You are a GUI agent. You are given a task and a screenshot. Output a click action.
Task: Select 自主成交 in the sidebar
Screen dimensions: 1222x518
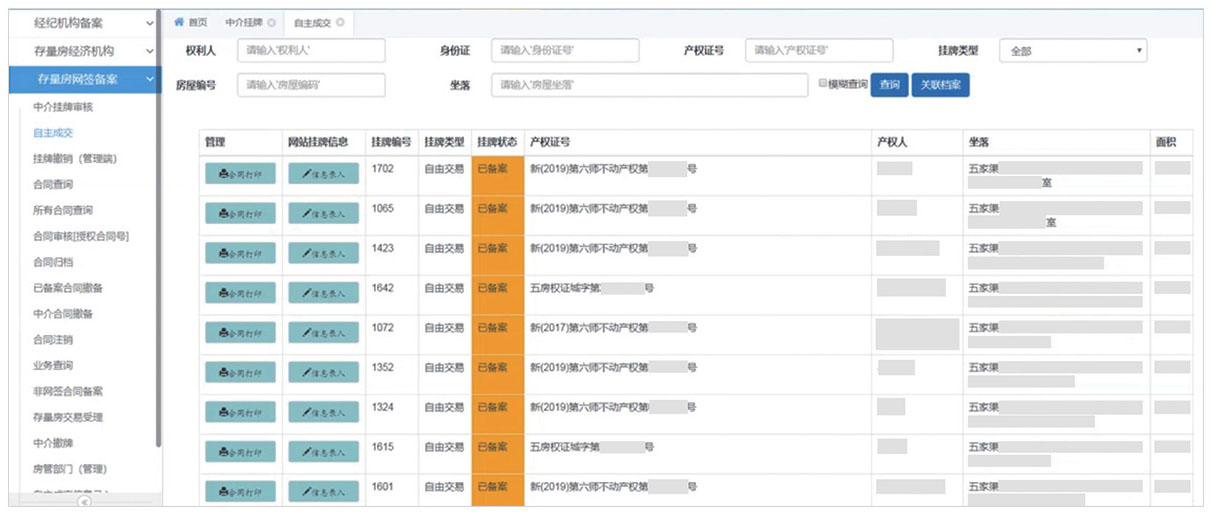pos(53,133)
